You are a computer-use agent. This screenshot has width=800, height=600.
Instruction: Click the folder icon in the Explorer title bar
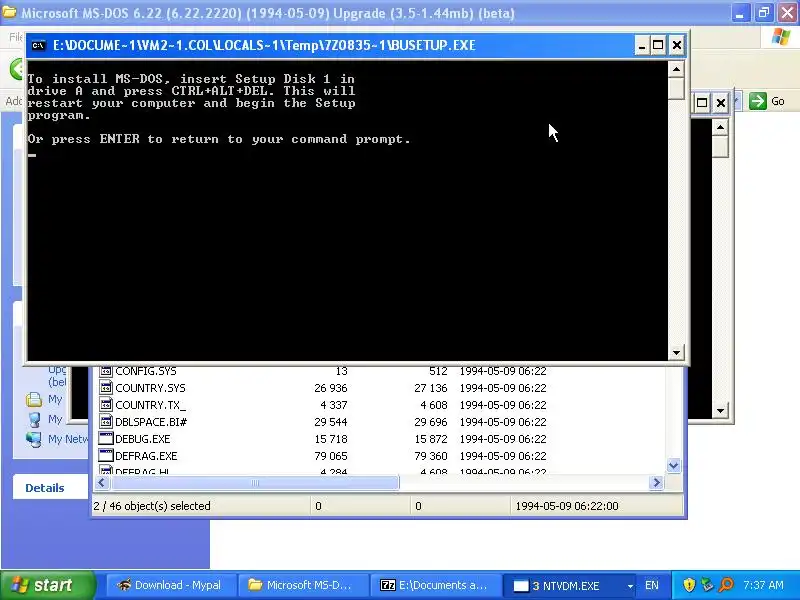click(9, 12)
